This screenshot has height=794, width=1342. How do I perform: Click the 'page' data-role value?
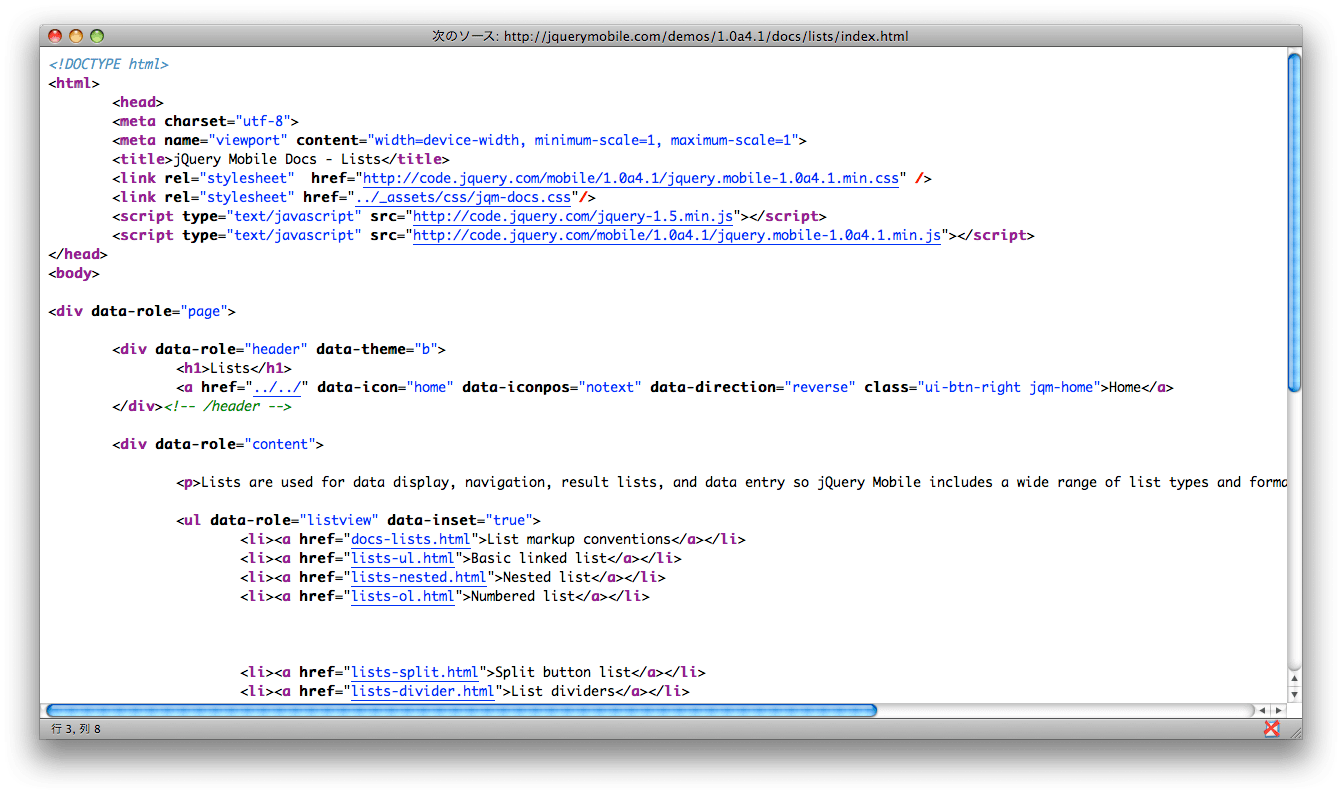click(203, 311)
